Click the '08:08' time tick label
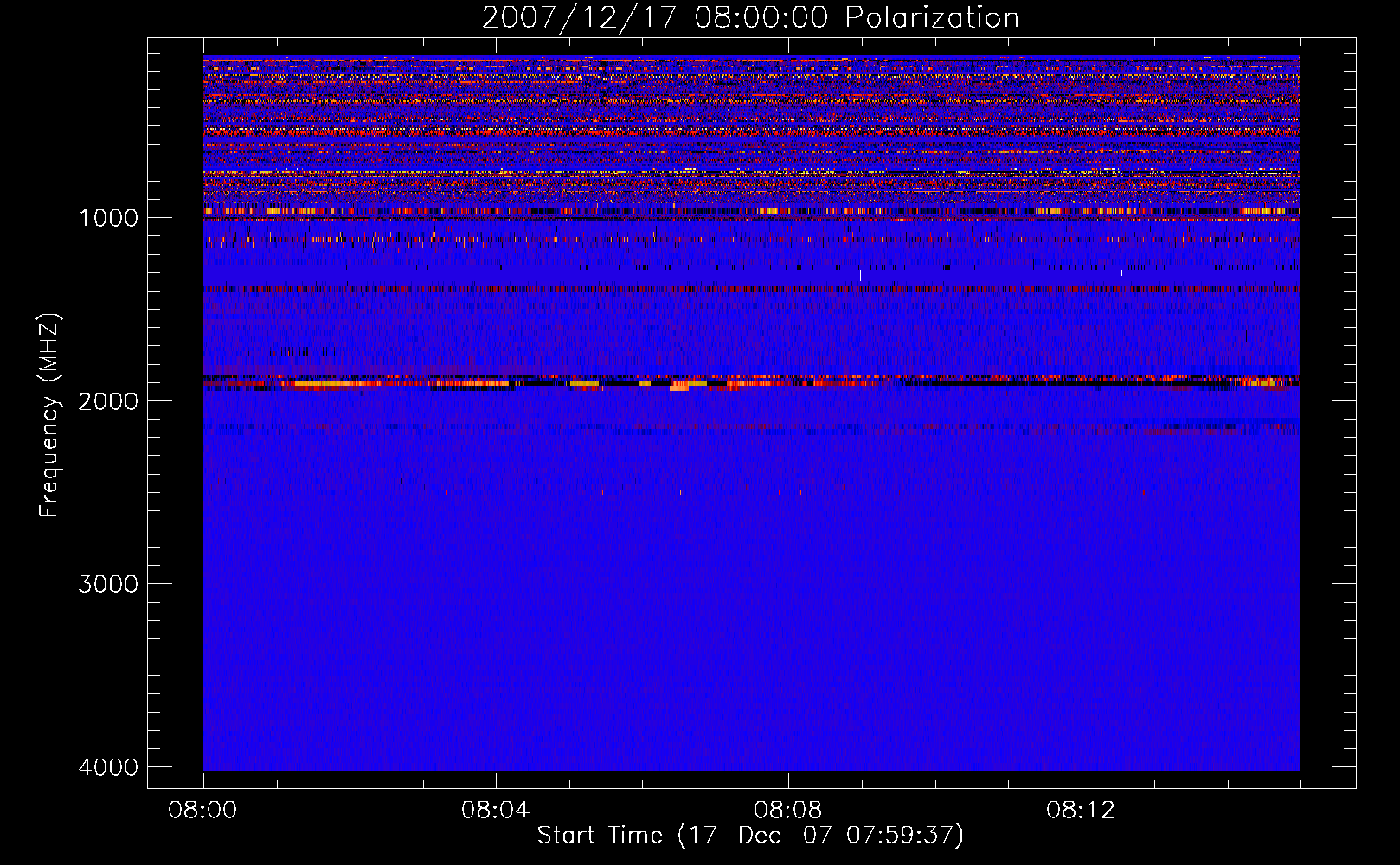 pos(787,811)
